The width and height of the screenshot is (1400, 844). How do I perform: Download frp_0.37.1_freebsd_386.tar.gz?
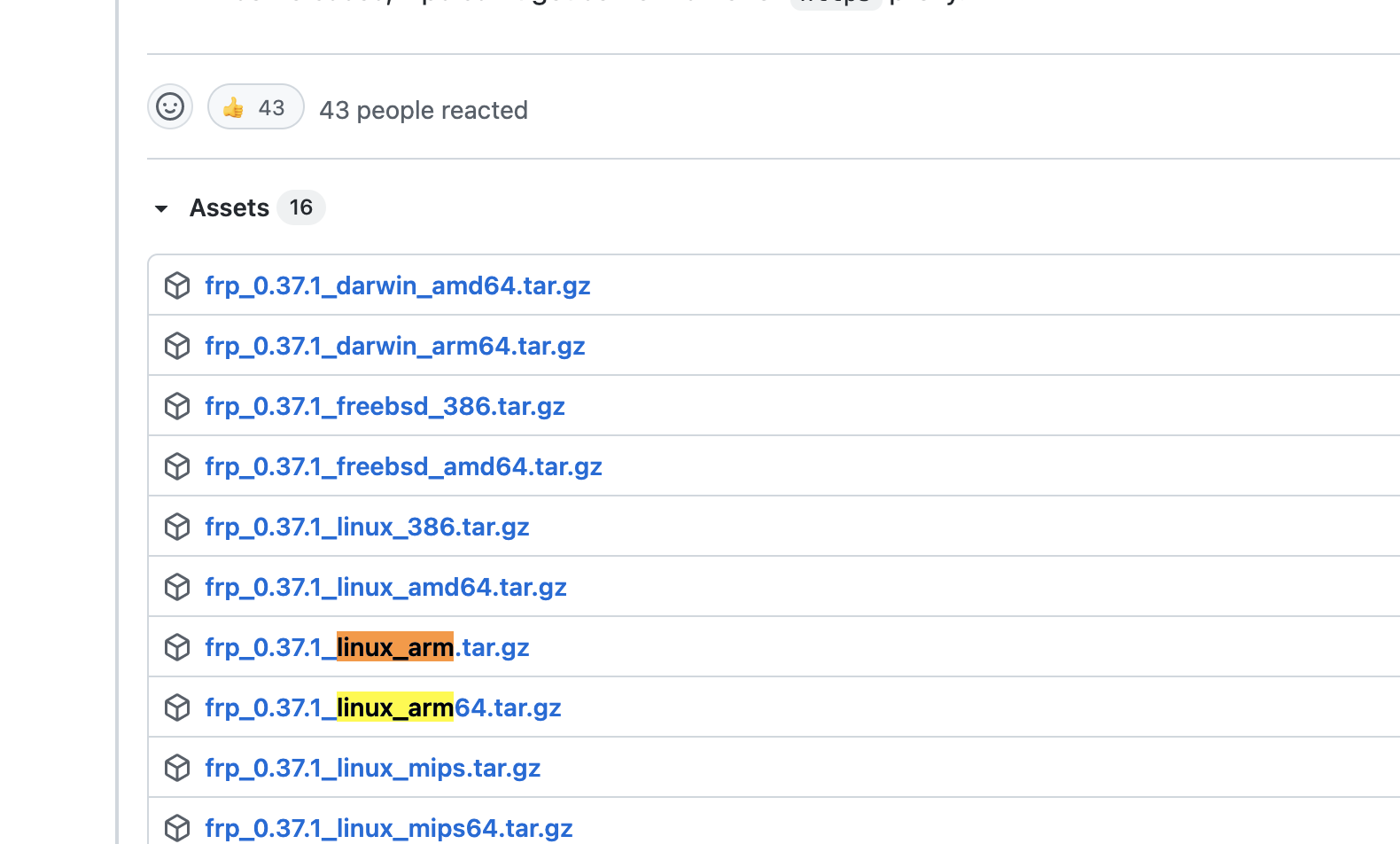pos(385,406)
